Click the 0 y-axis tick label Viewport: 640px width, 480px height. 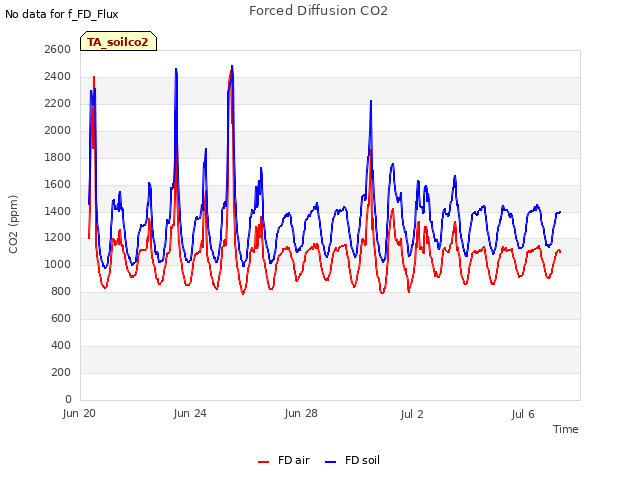pos(68,399)
